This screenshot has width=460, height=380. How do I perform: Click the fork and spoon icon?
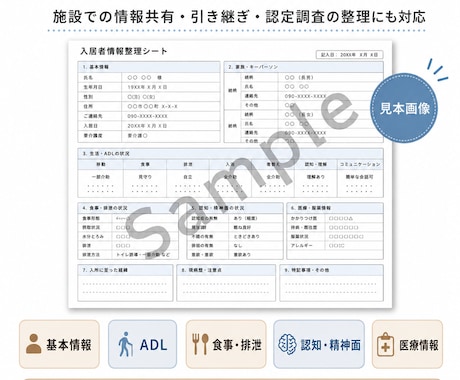pos(200,344)
